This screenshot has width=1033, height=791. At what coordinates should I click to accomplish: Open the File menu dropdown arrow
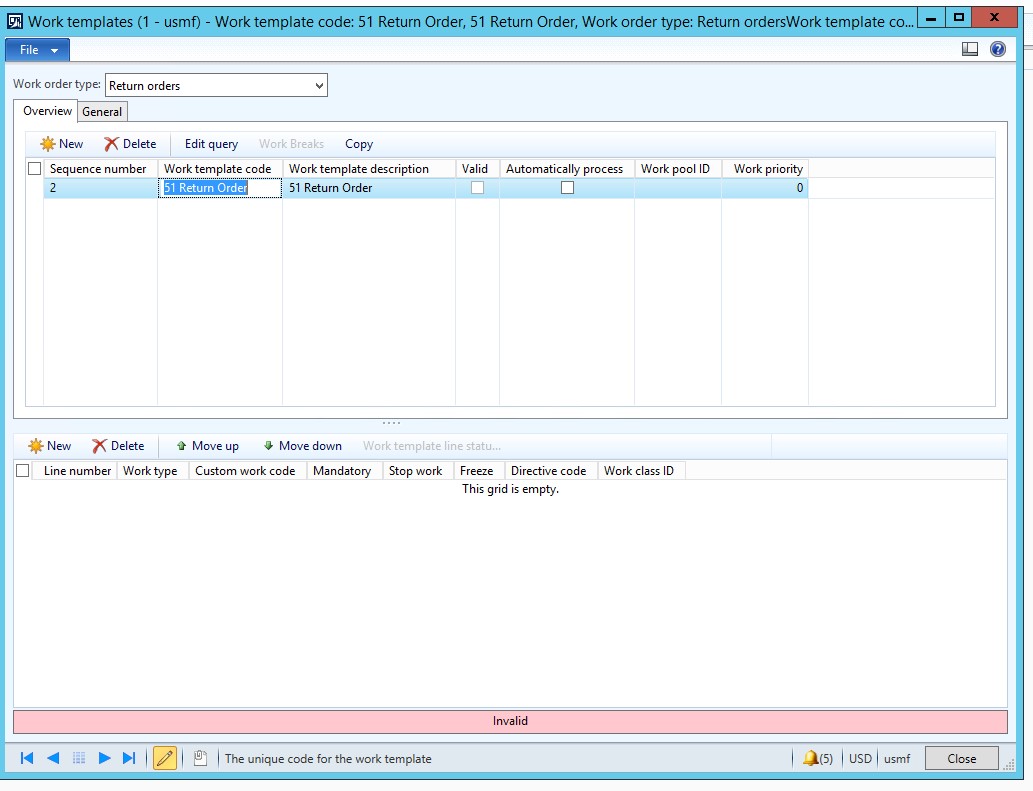(x=53, y=49)
